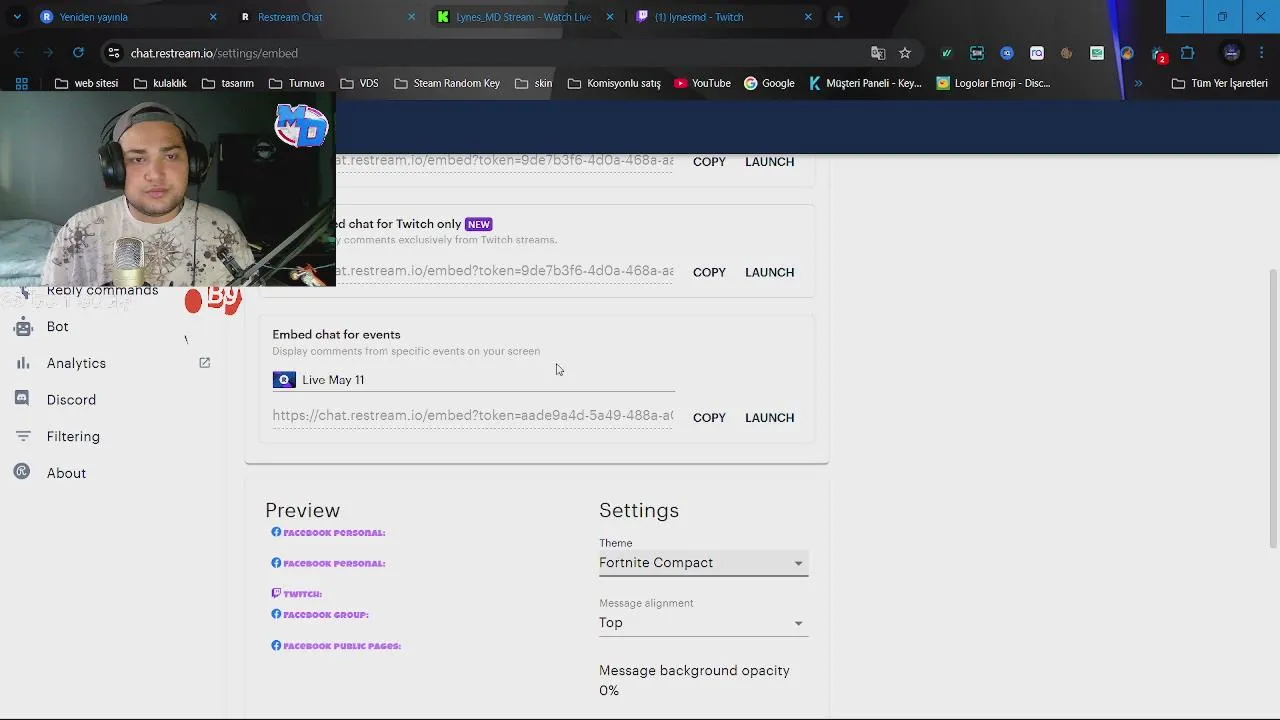Close the lynesmd - Twitch tab
The height and width of the screenshot is (720, 1280).
click(808, 17)
